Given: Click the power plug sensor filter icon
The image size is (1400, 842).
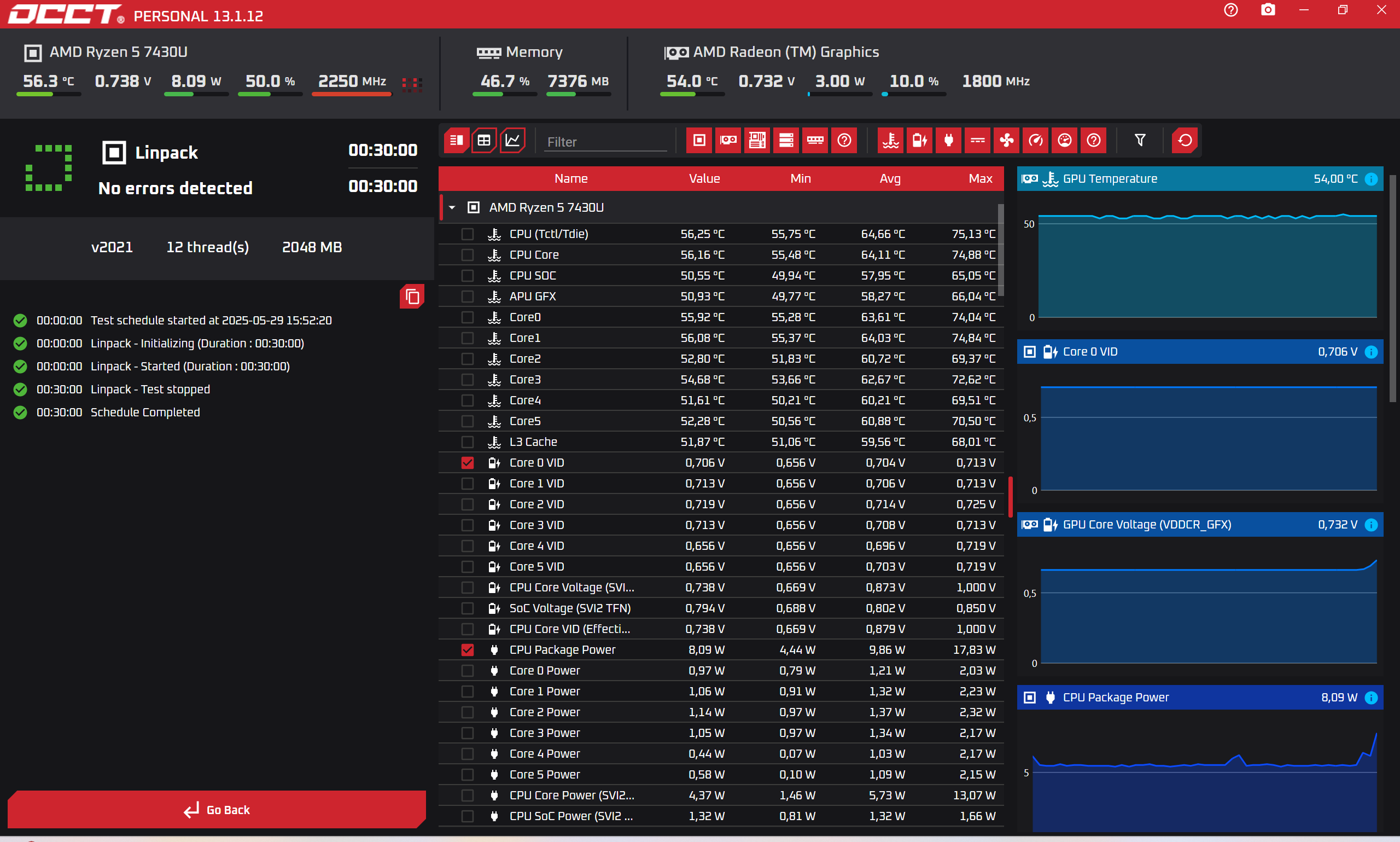Looking at the screenshot, I should (949, 140).
